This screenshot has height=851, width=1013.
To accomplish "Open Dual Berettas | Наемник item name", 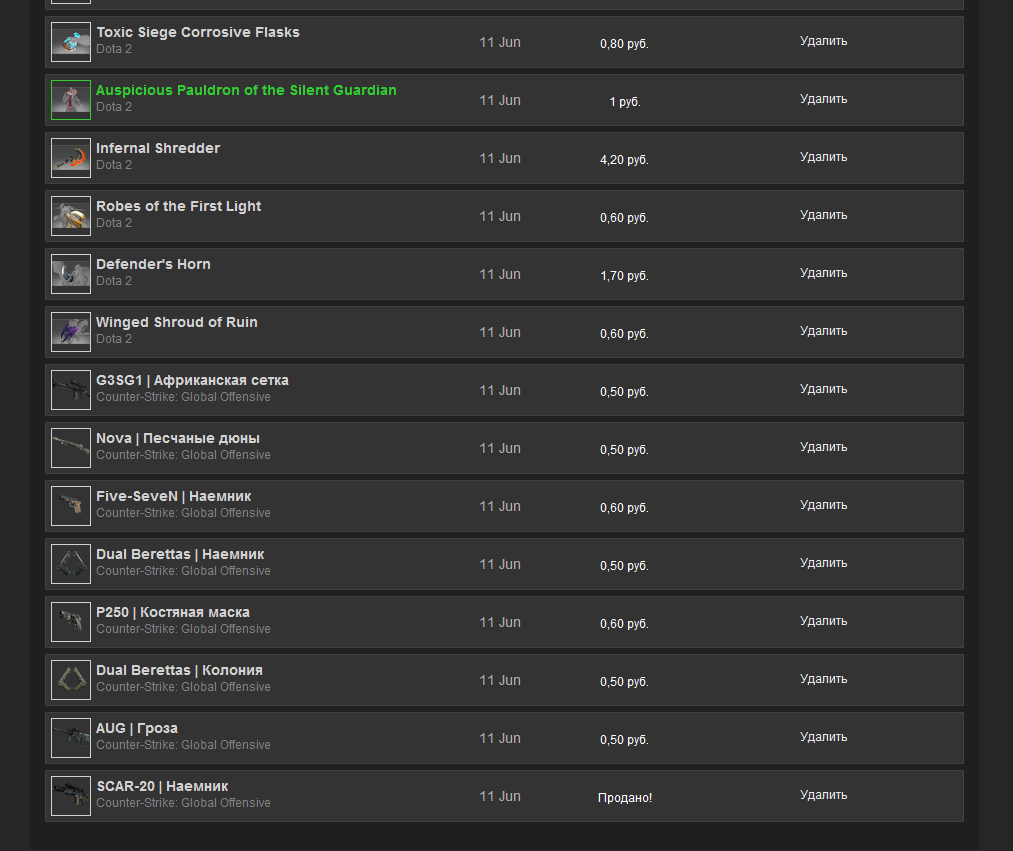I will (x=180, y=554).
